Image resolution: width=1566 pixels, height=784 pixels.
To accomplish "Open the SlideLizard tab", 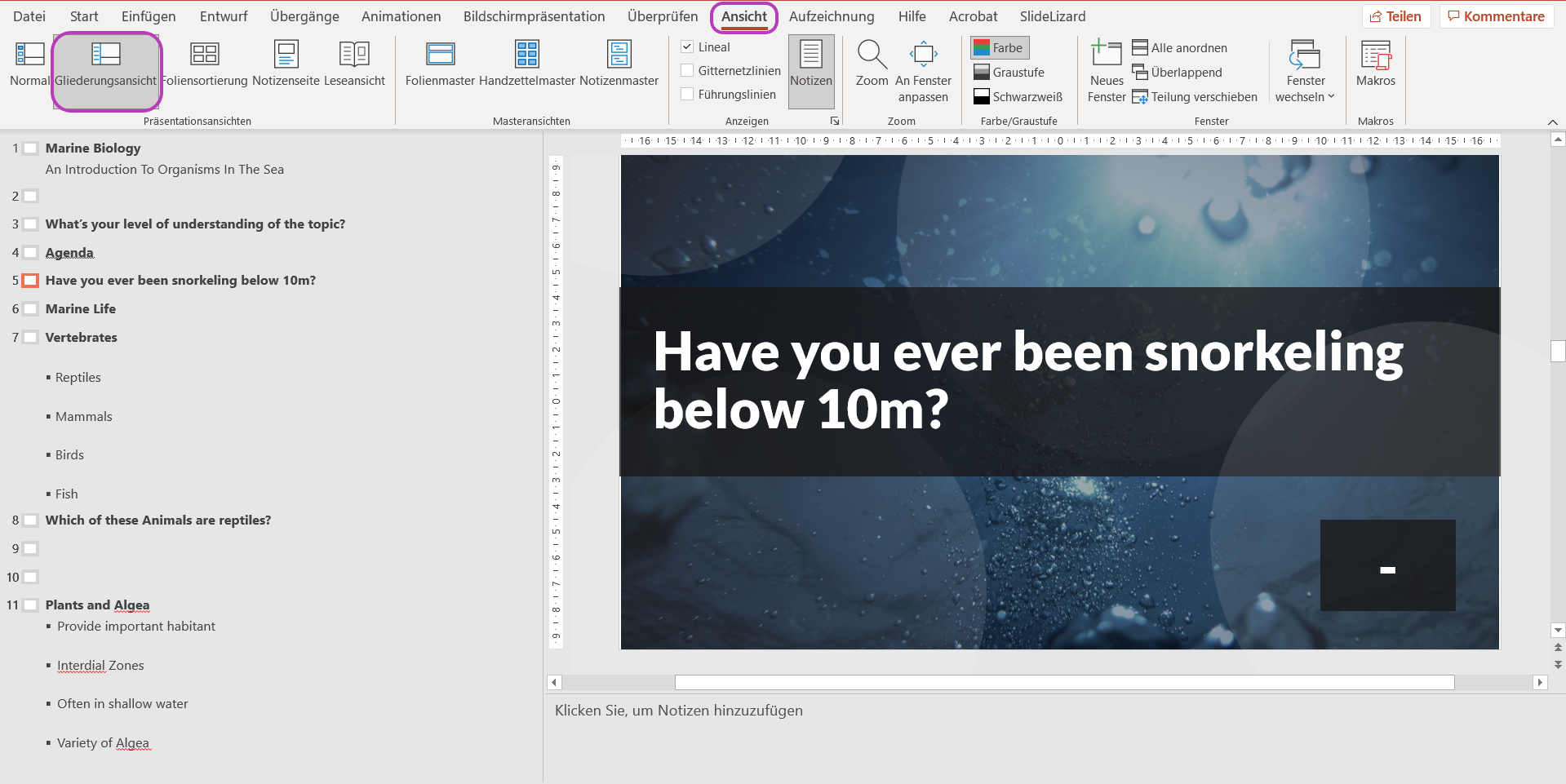I will (1053, 16).
